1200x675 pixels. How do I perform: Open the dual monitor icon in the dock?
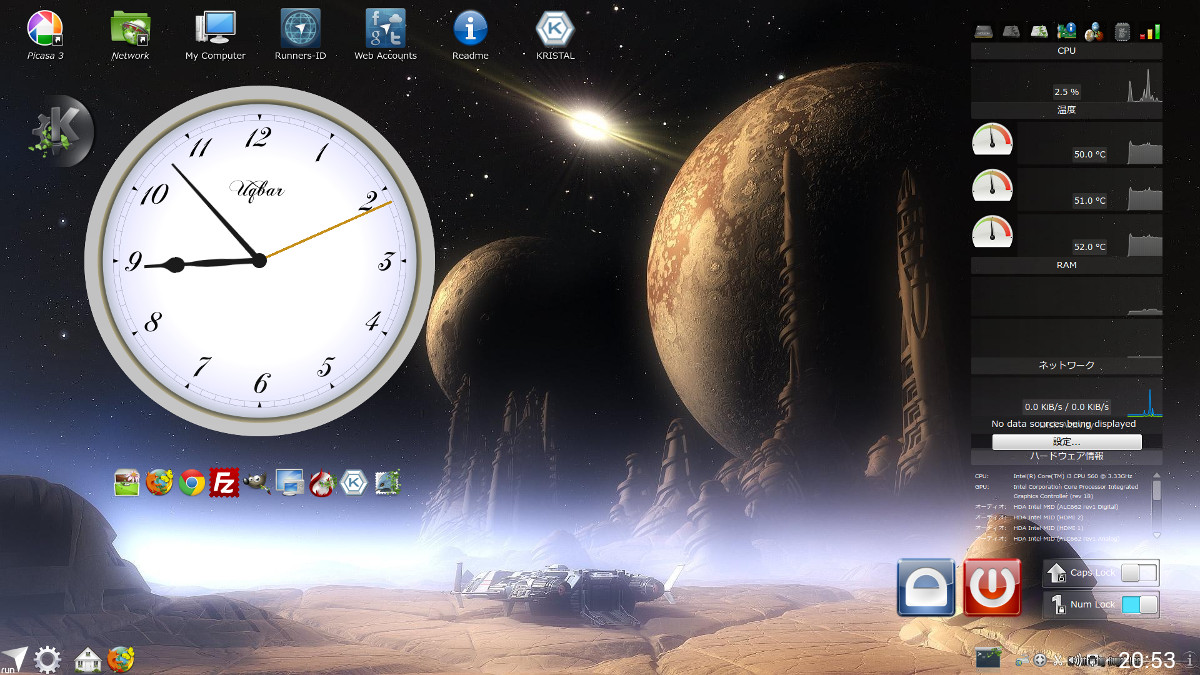coord(290,483)
